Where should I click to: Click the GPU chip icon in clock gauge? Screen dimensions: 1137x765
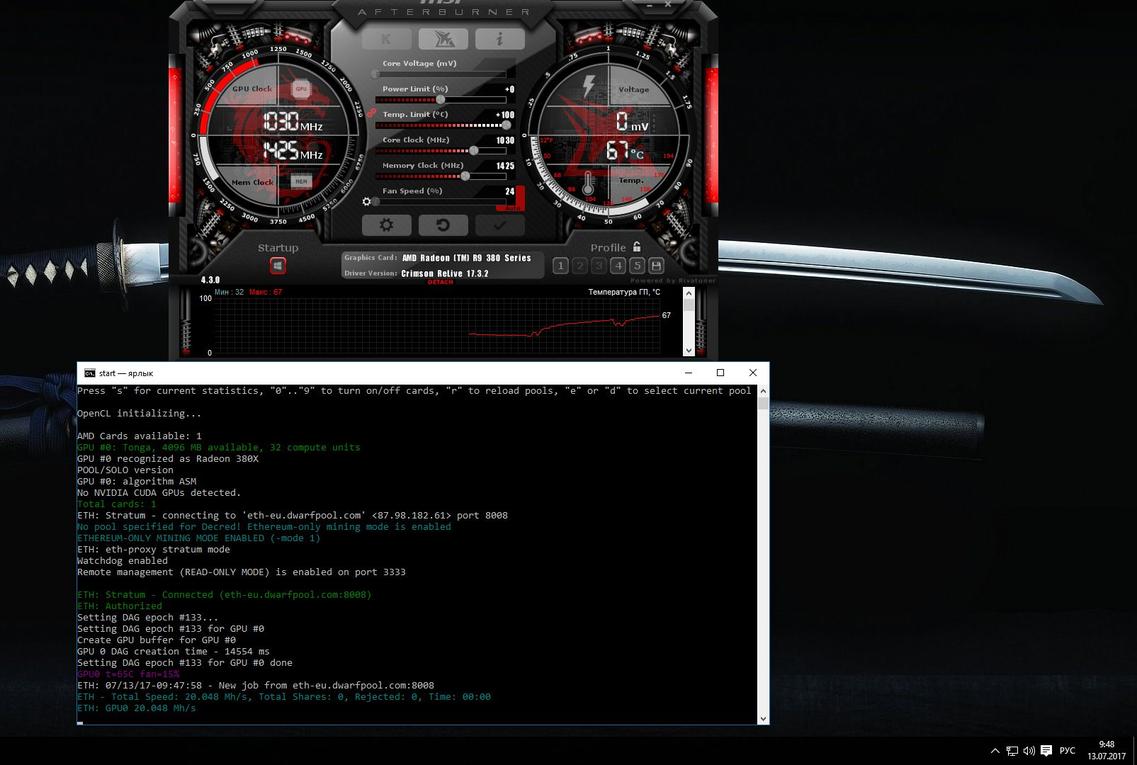pos(300,89)
